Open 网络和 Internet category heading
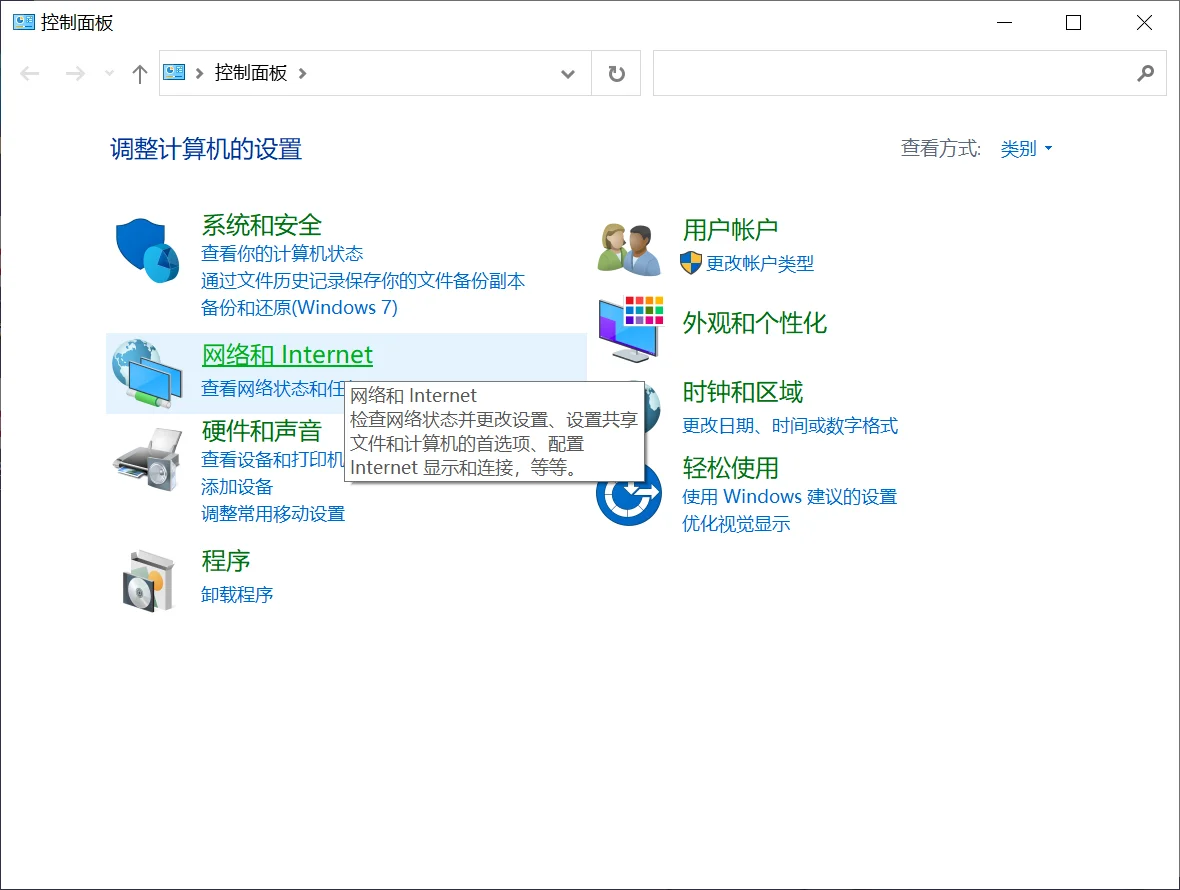 click(287, 354)
